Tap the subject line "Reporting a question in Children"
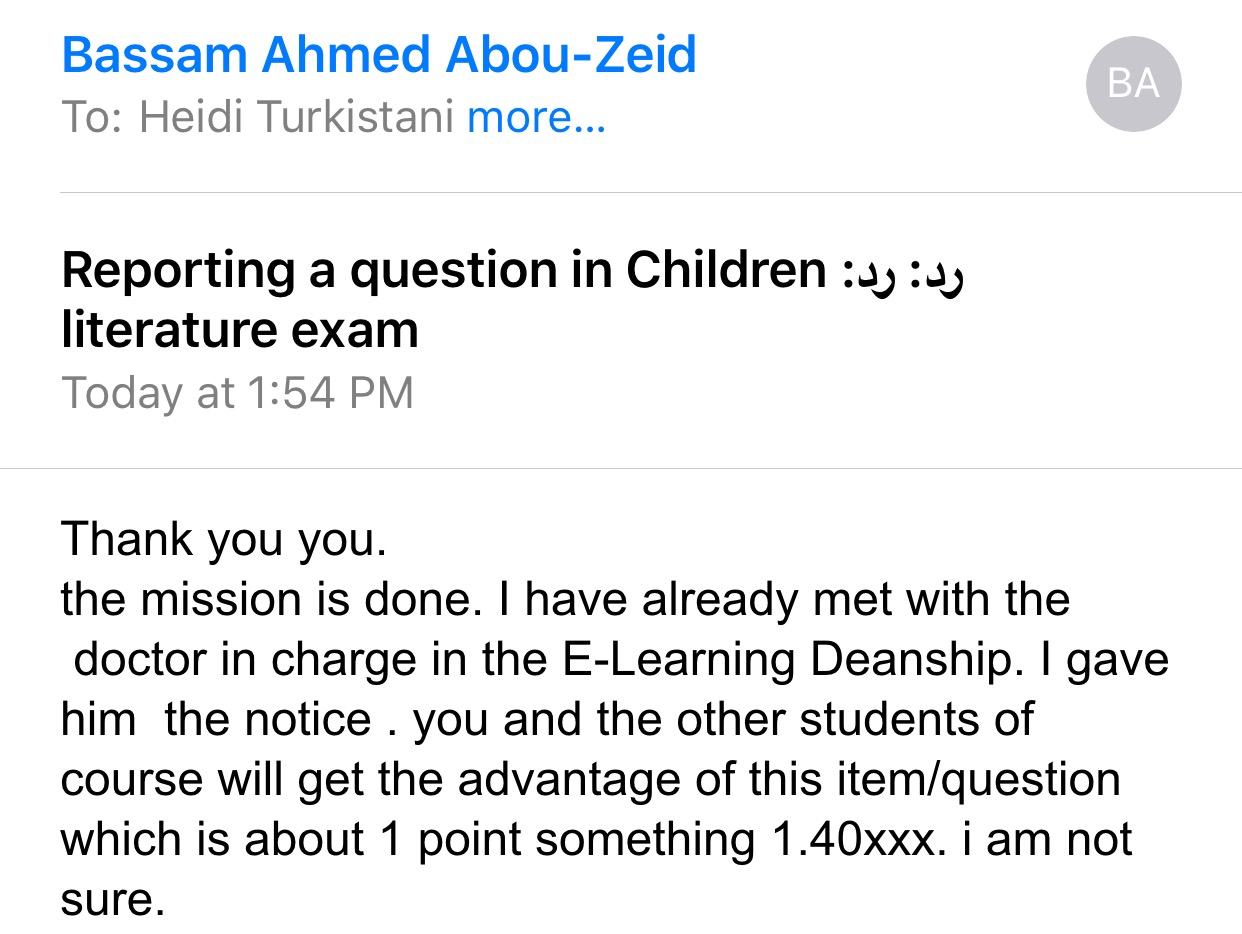 444,271
